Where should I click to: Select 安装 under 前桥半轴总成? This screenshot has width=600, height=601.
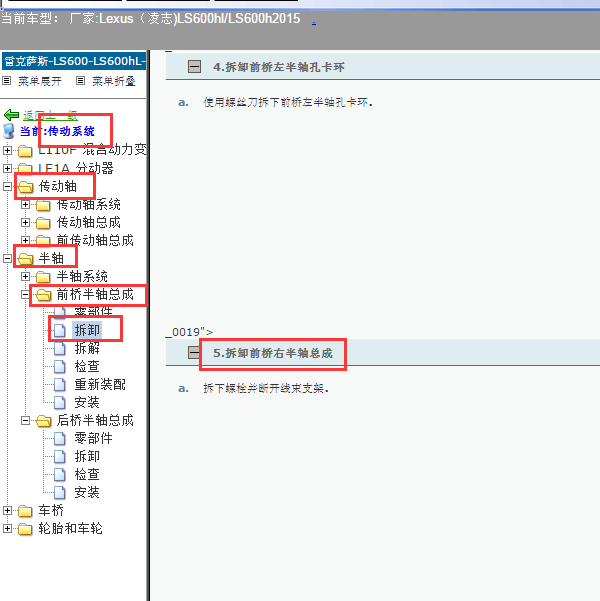pyautogui.click(x=87, y=402)
